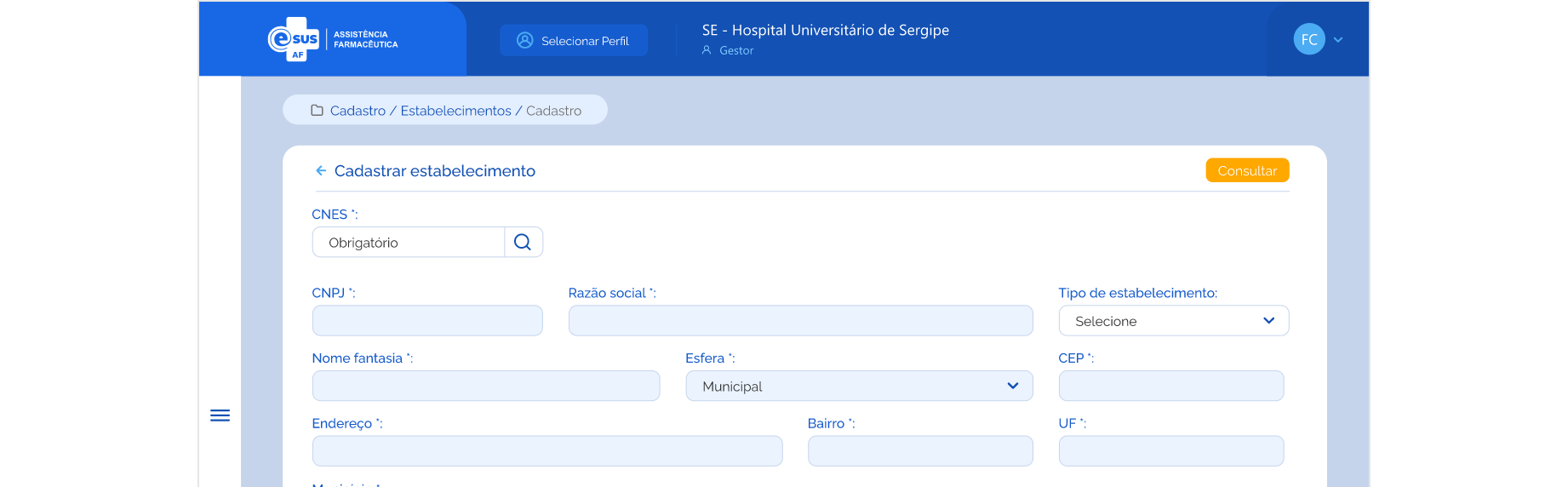Click the CNES search magnifier icon
1568x487 pixels.
point(523,243)
